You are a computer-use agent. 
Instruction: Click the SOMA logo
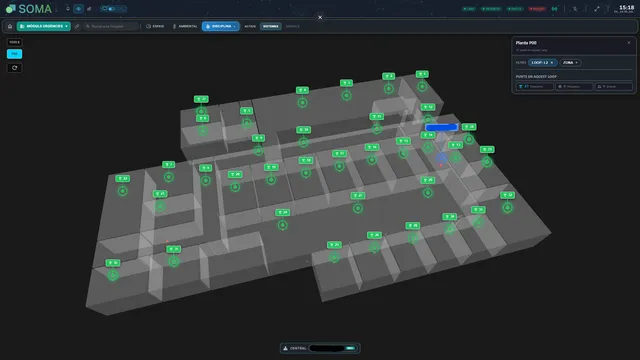pos(29,9)
